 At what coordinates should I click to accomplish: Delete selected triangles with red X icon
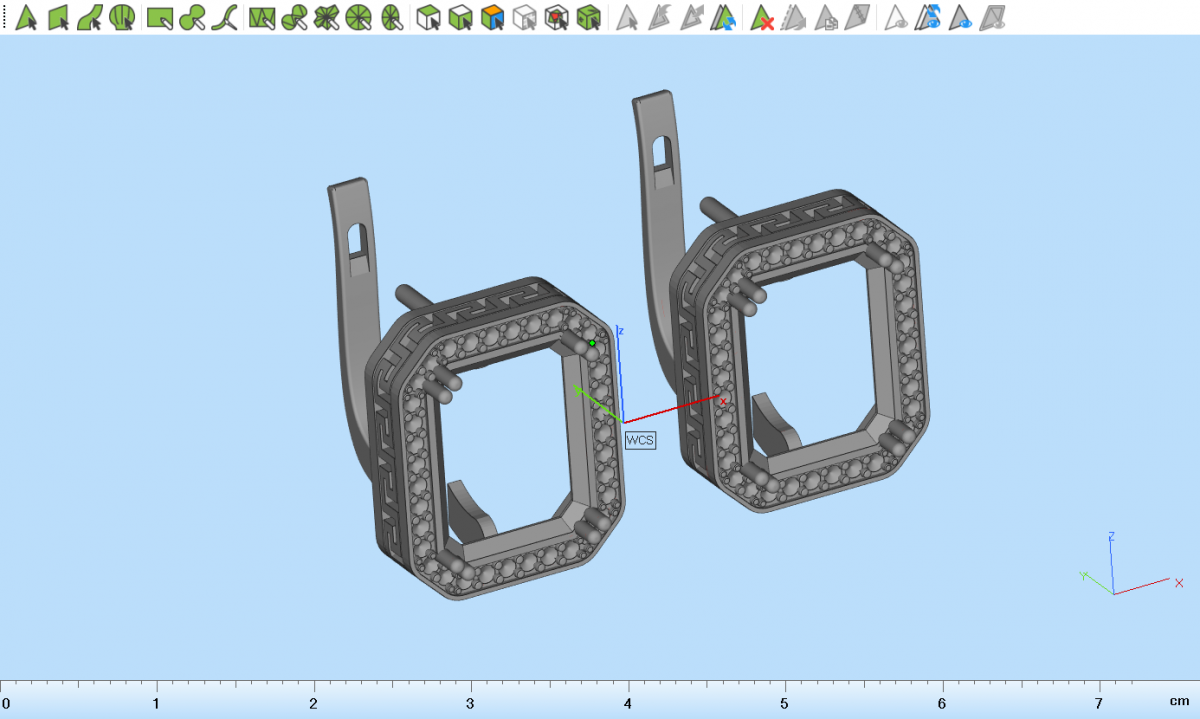point(763,17)
